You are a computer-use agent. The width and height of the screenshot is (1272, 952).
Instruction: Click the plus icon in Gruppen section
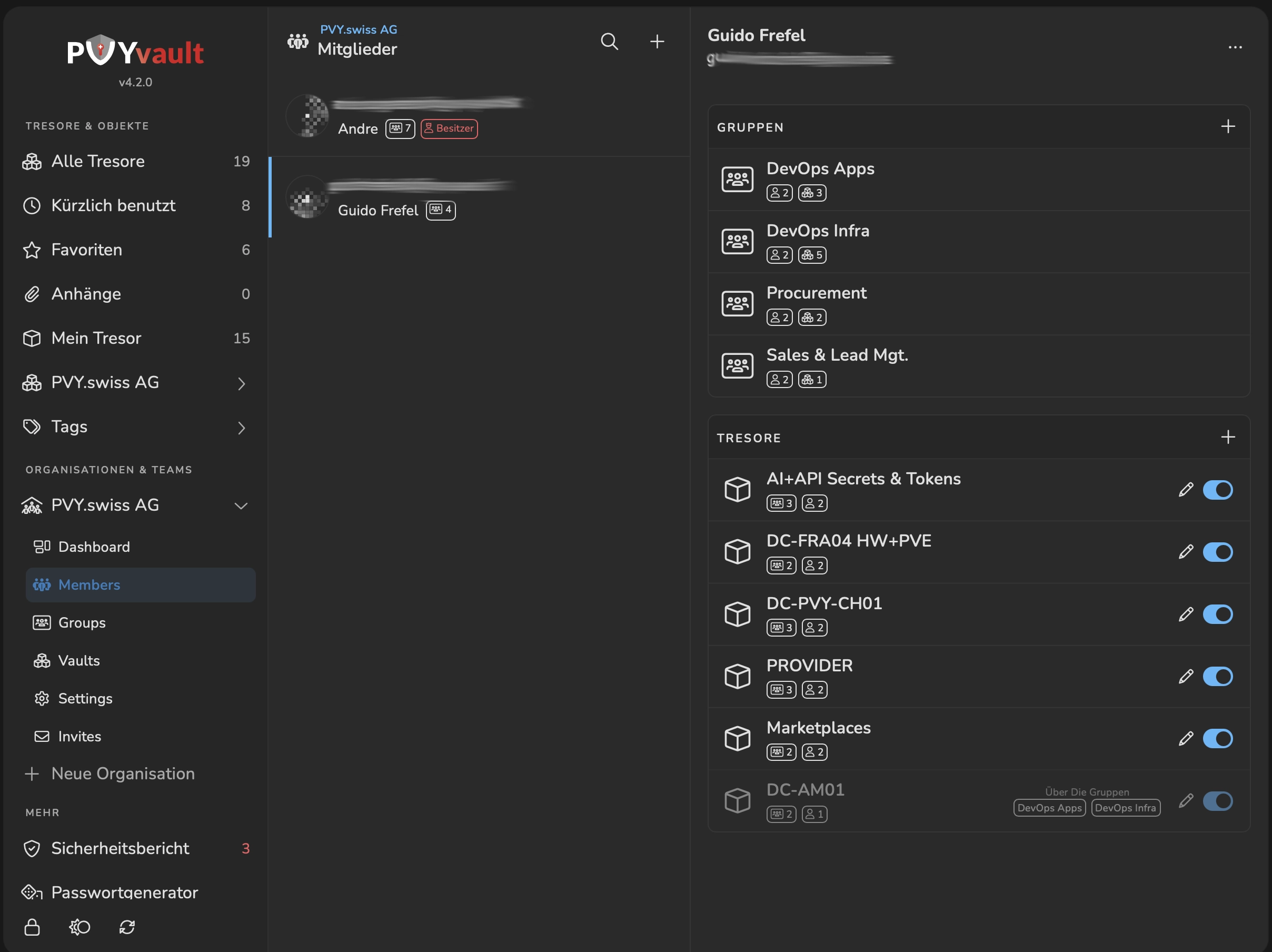point(1228,126)
